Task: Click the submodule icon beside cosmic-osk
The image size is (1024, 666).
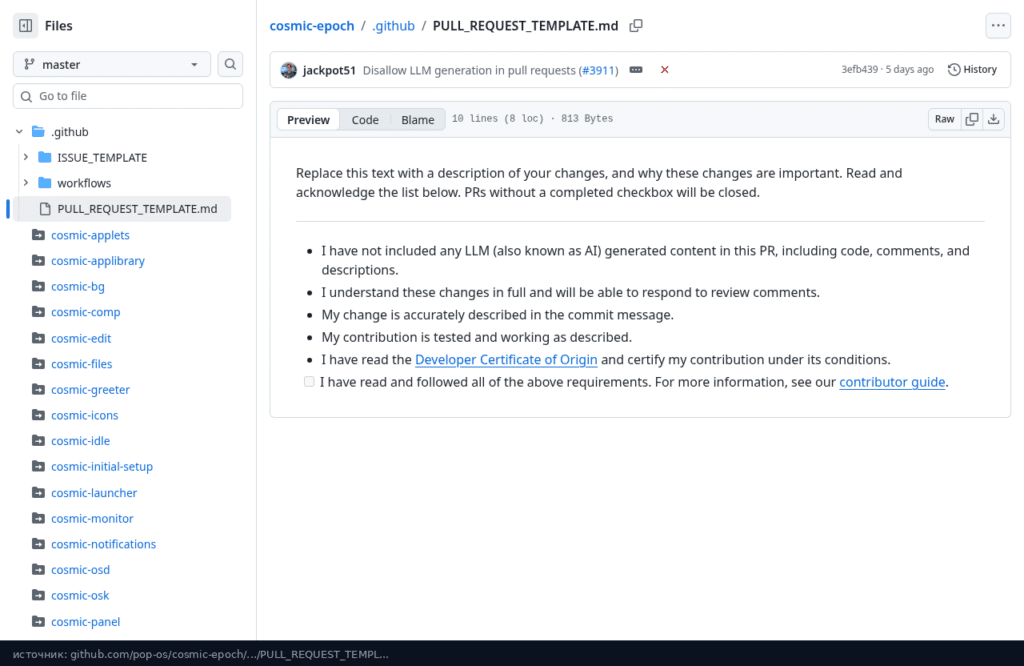Action: 39,595
